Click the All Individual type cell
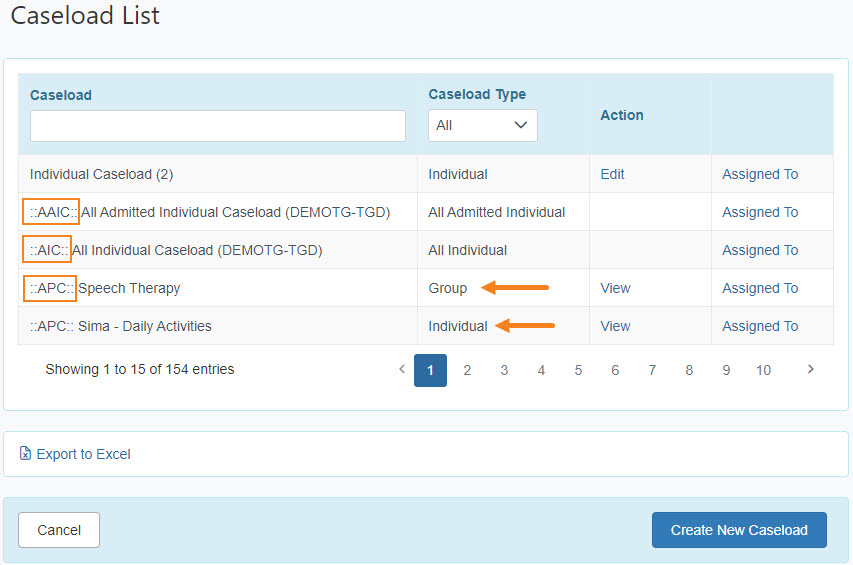 click(468, 250)
